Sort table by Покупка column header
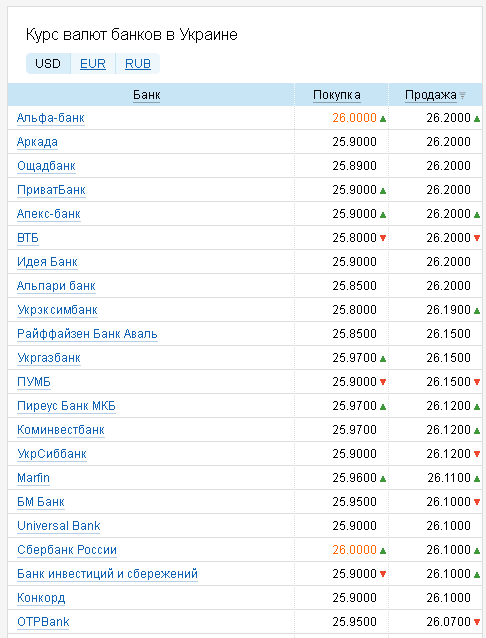The width and height of the screenshot is (486, 638). pyautogui.click(x=337, y=95)
